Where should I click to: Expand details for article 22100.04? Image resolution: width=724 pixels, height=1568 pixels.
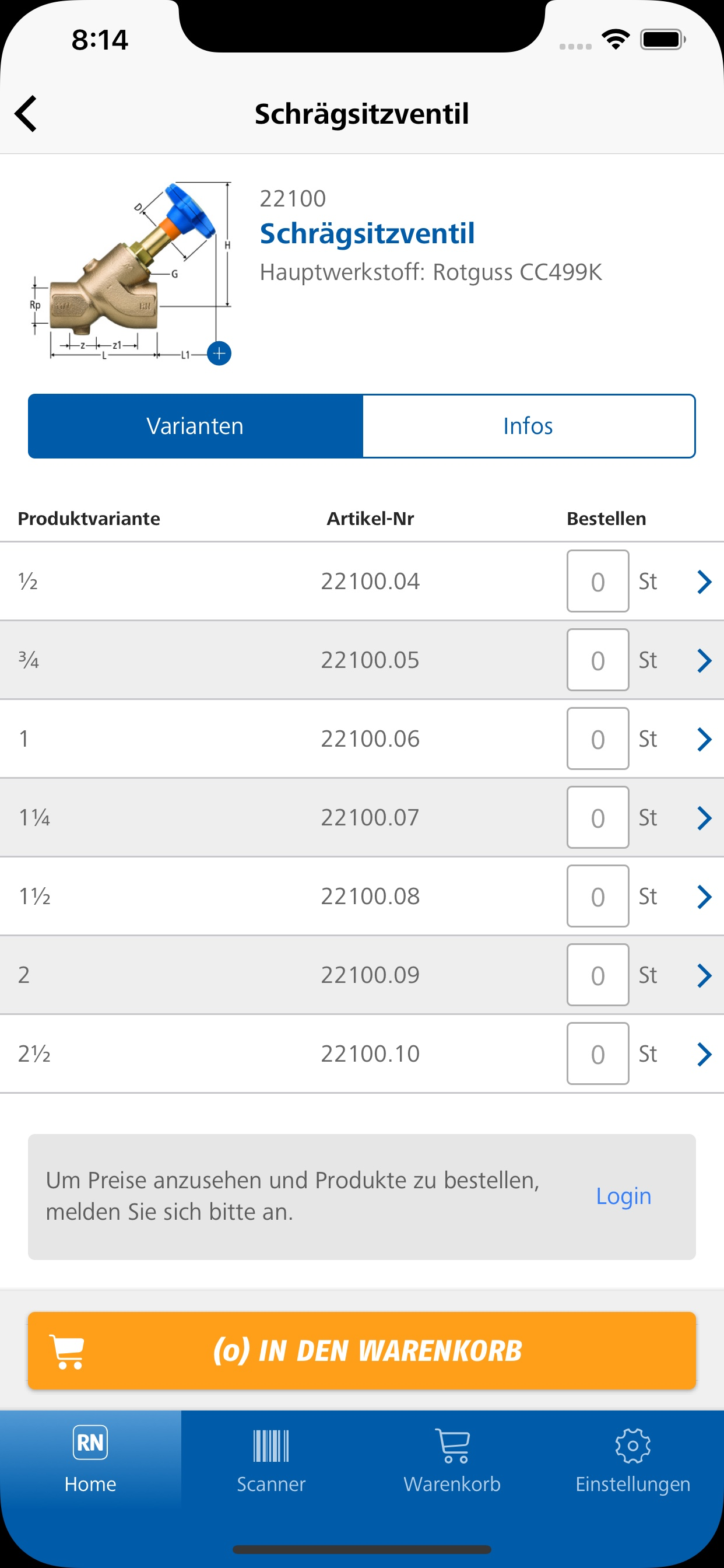(x=705, y=582)
